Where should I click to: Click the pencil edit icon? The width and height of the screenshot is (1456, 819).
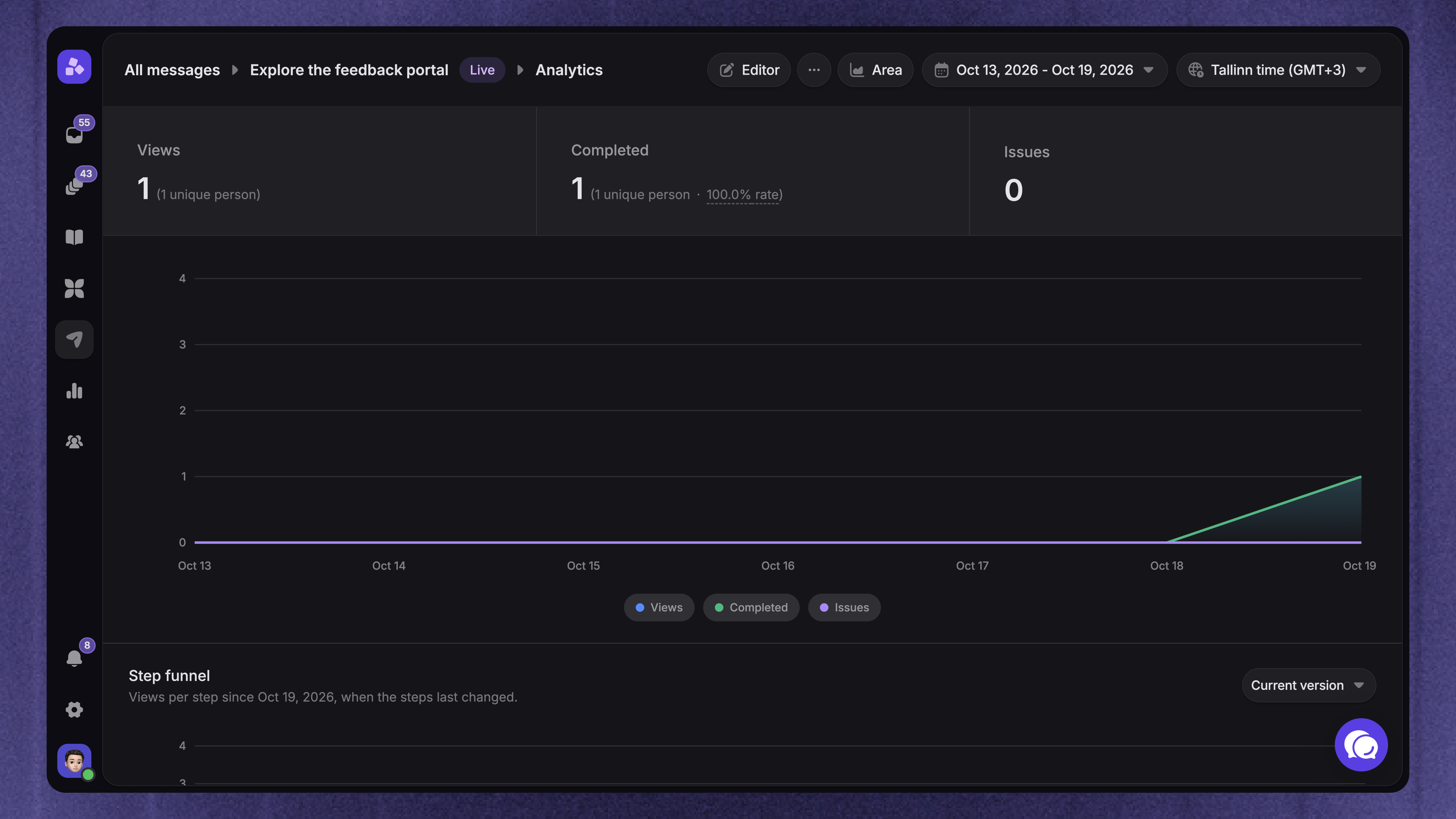pyautogui.click(x=726, y=70)
